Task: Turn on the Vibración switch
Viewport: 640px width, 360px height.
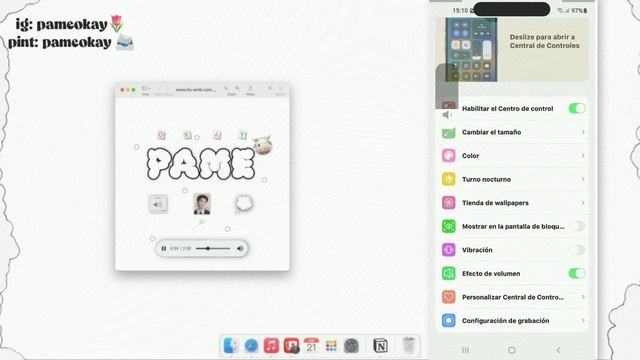Action: [577, 250]
